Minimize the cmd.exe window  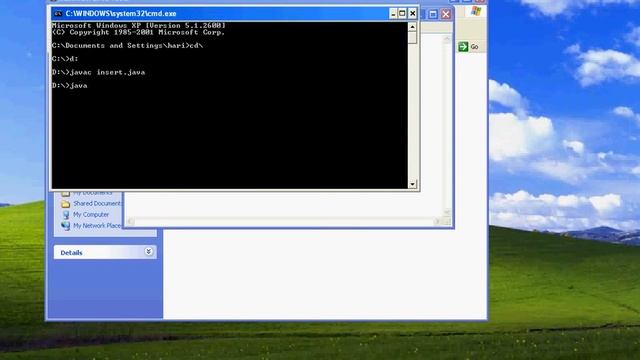[393, 13]
